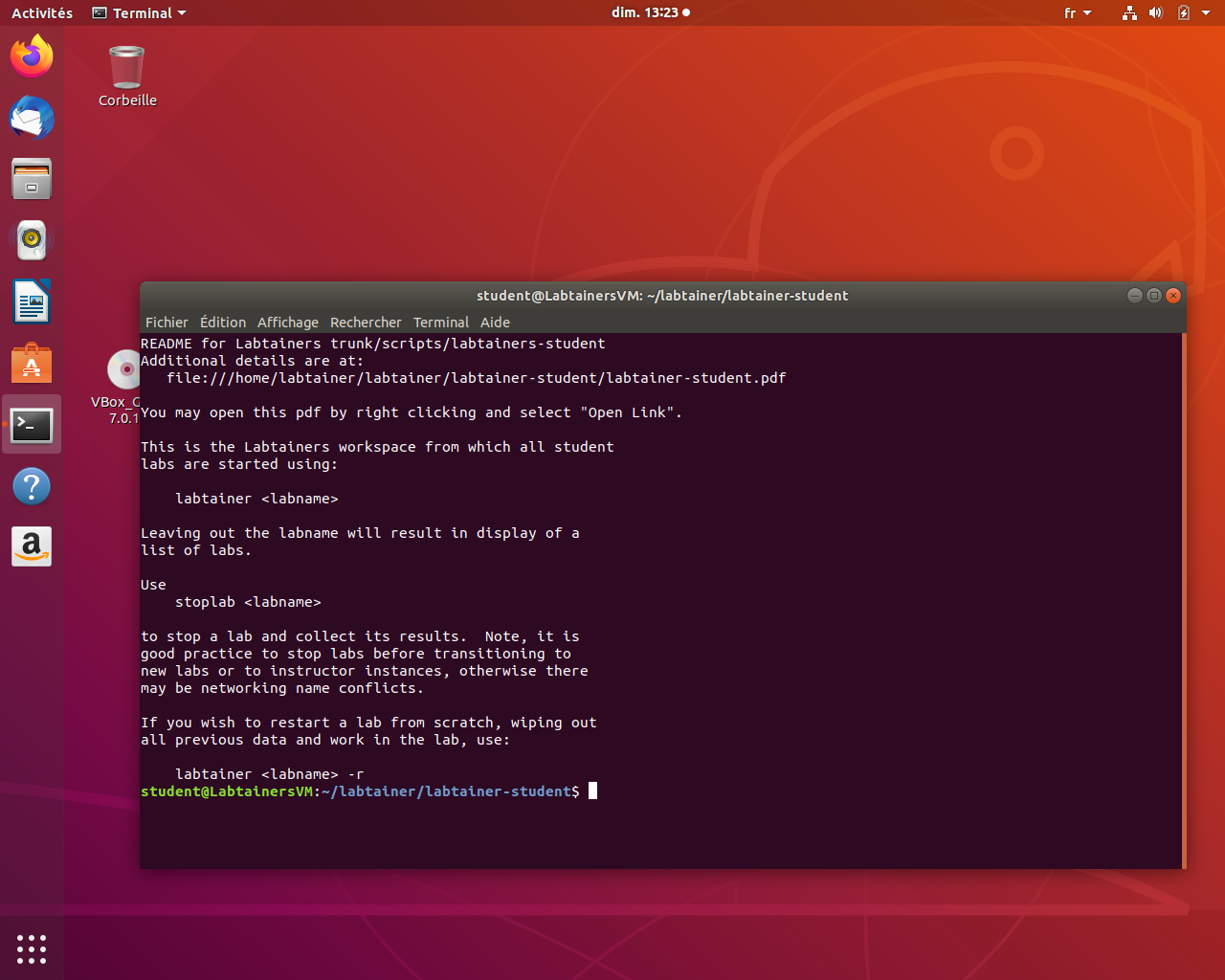Screen dimensions: 1225x980
Task: Open the Amazon dock icon
Action: tap(32, 547)
